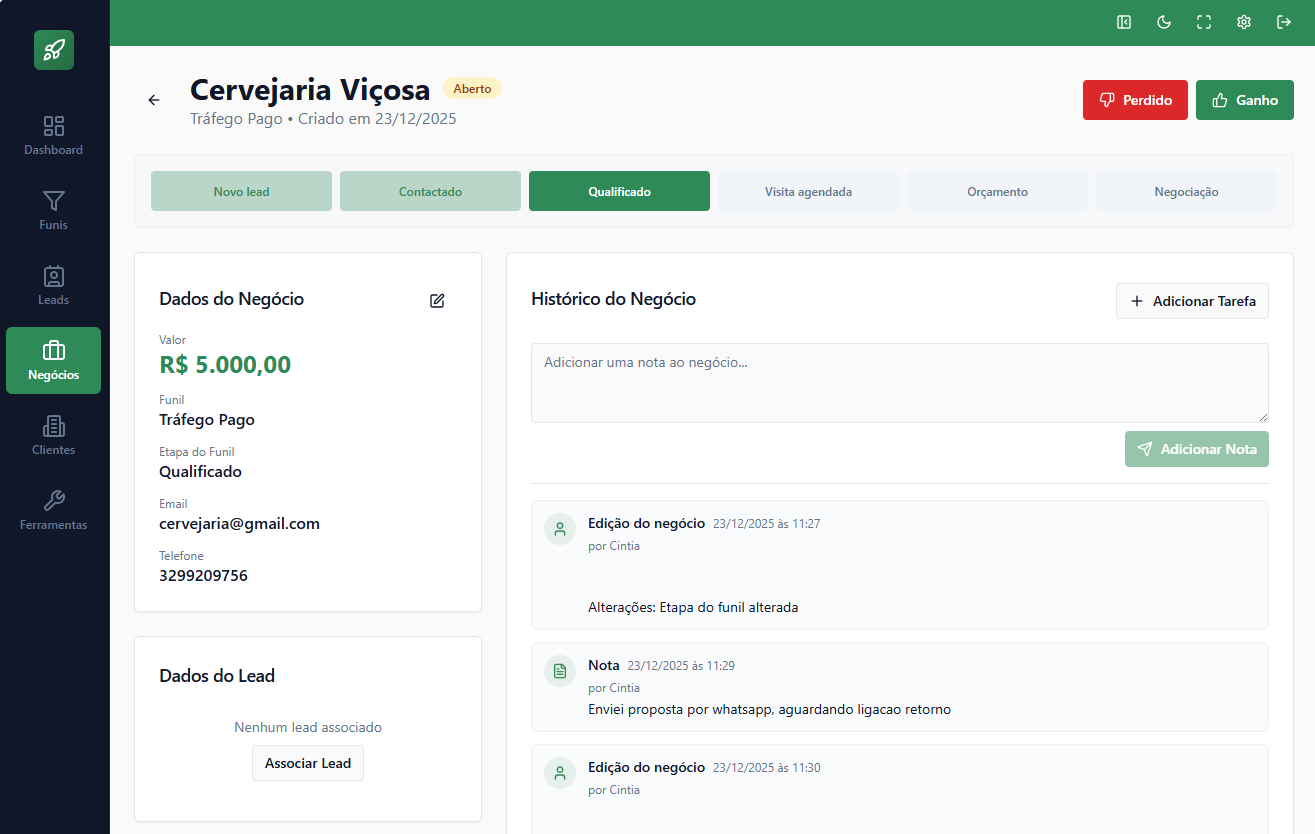Select the Orçamento funnel stage
The image size is (1315, 834).
[x=997, y=191]
